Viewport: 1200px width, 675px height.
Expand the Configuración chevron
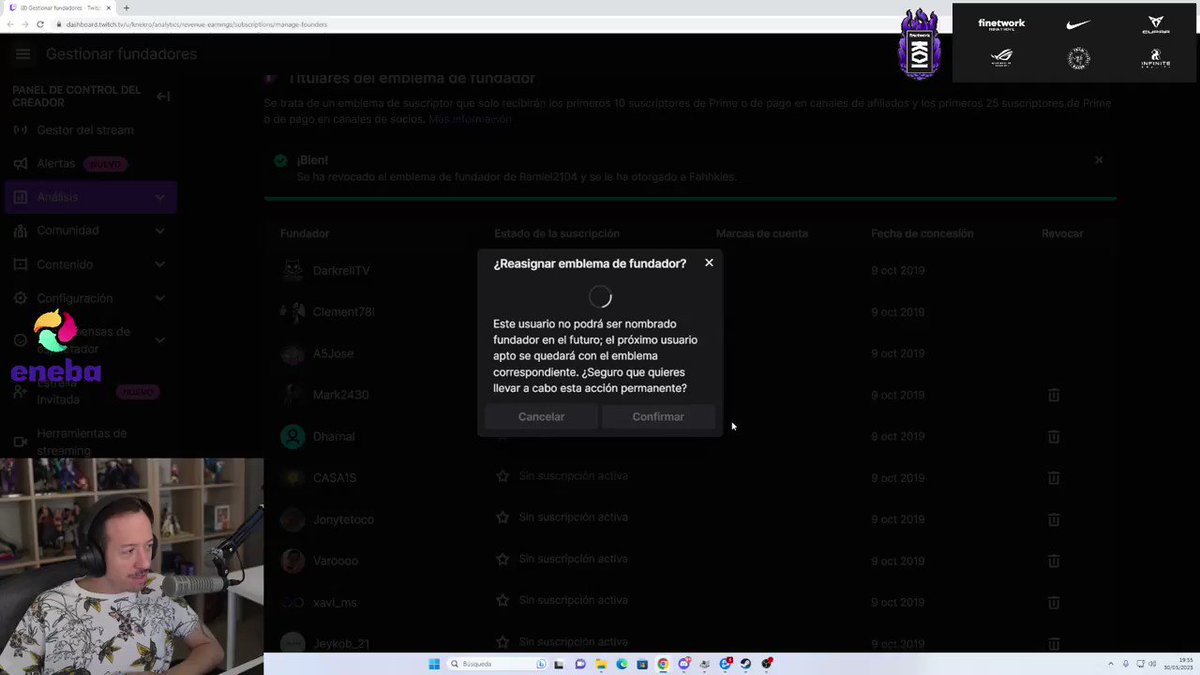pyautogui.click(x=160, y=299)
